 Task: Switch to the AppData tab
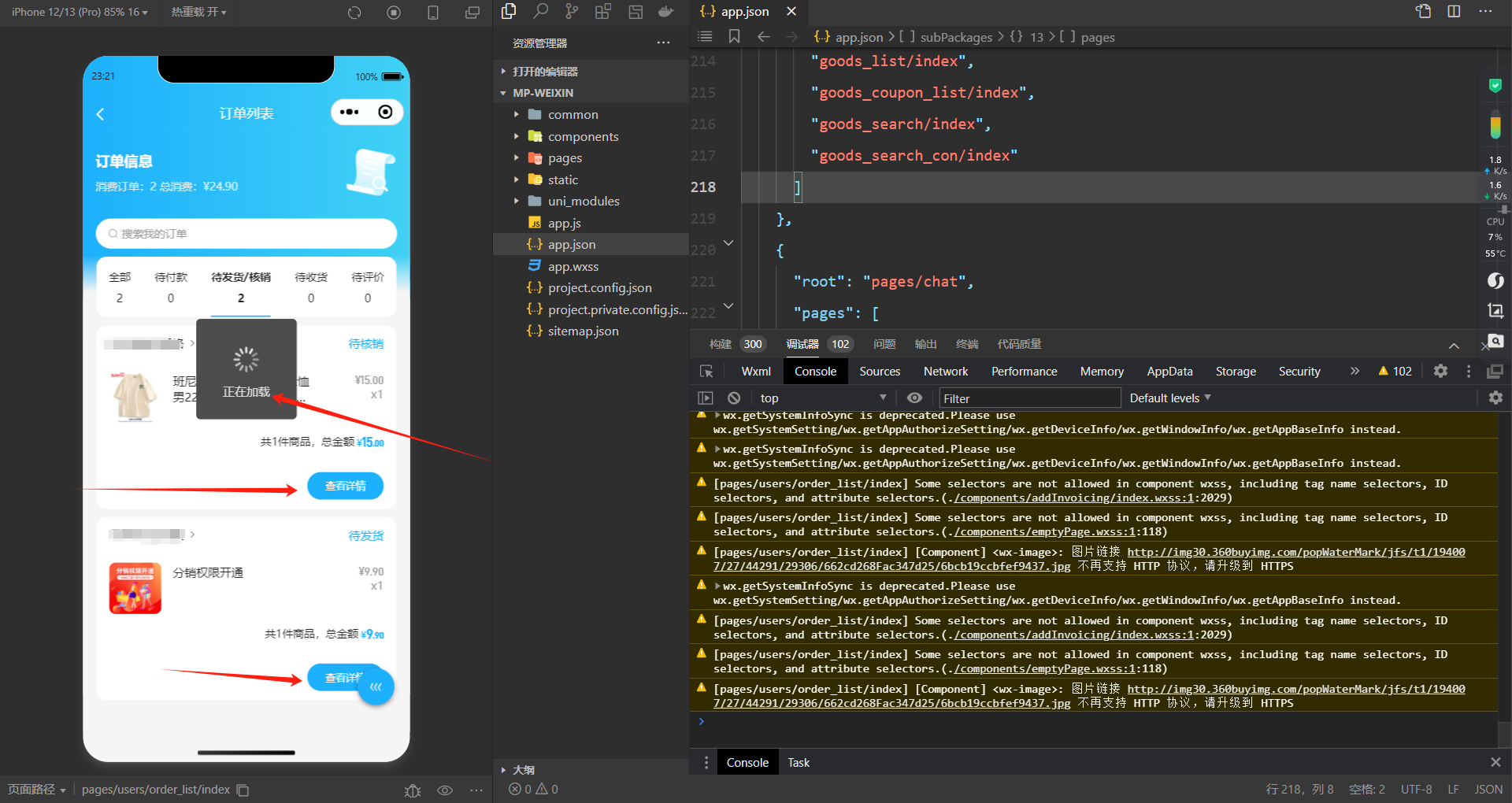pyautogui.click(x=1169, y=372)
